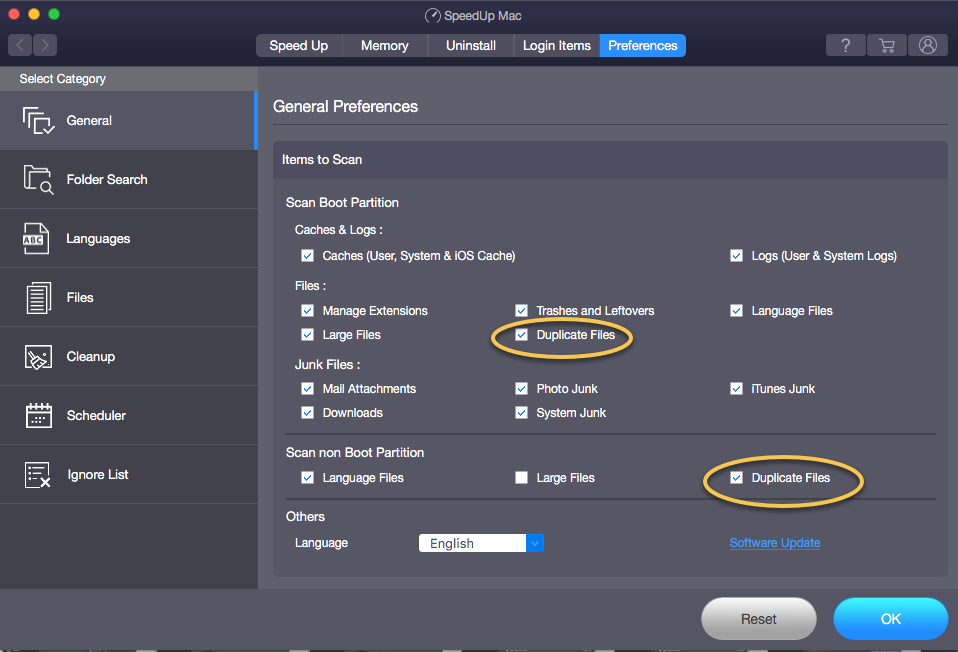Viewport: 958px width, 652px height.
Task: Open the Scheduler calendar icon
Action: pyautogui.click(x=38, y=416)
